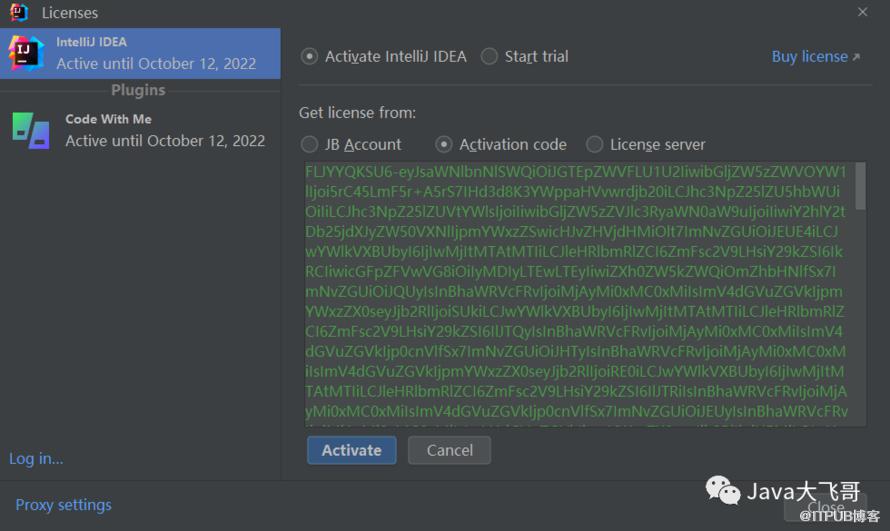Click the external arrow beside Buy license
The width and height of the screenshot is (890, 531).
click(x=856, y=57)
